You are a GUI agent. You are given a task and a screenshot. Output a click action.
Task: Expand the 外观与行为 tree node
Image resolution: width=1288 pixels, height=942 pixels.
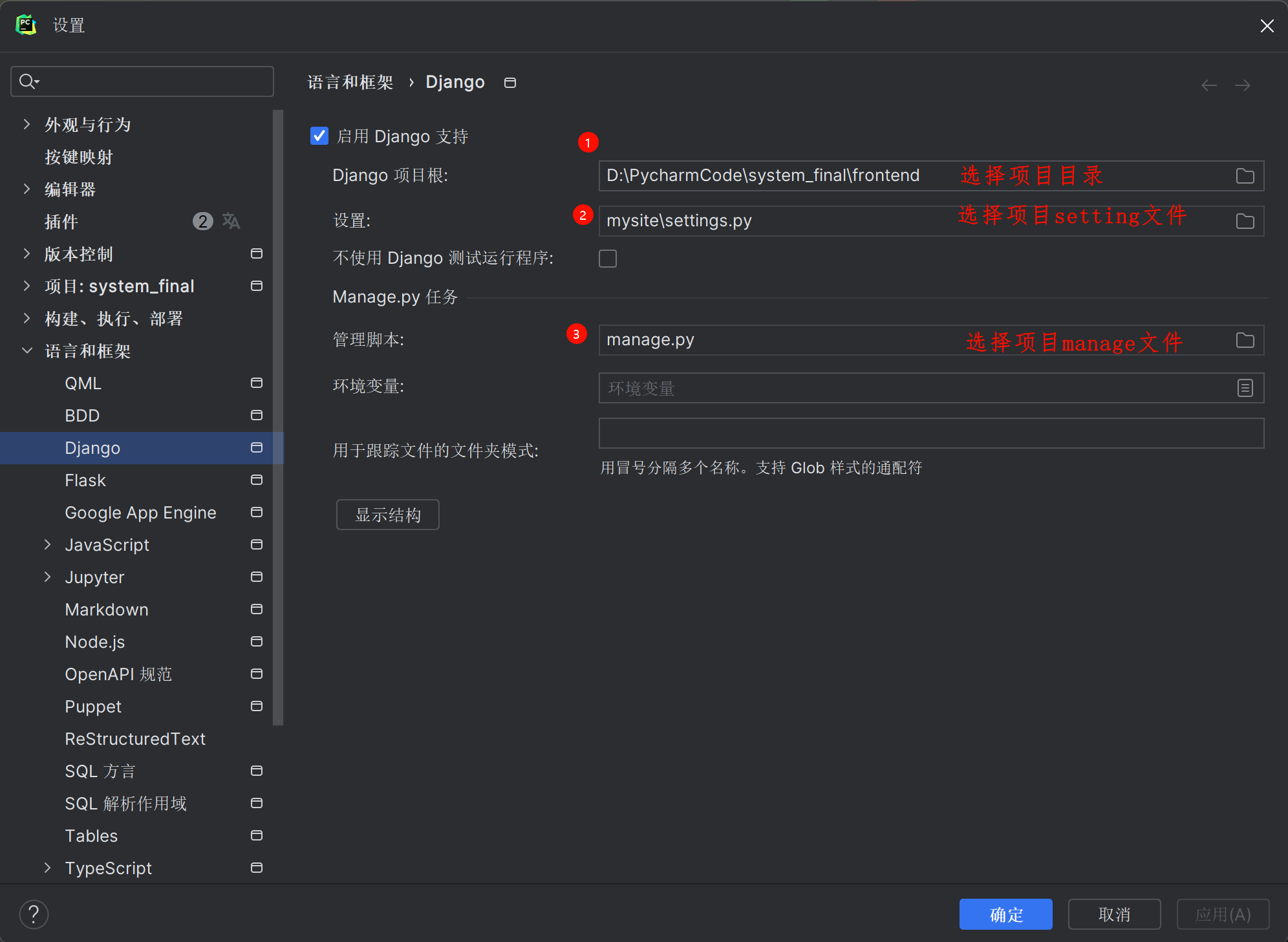26,124
